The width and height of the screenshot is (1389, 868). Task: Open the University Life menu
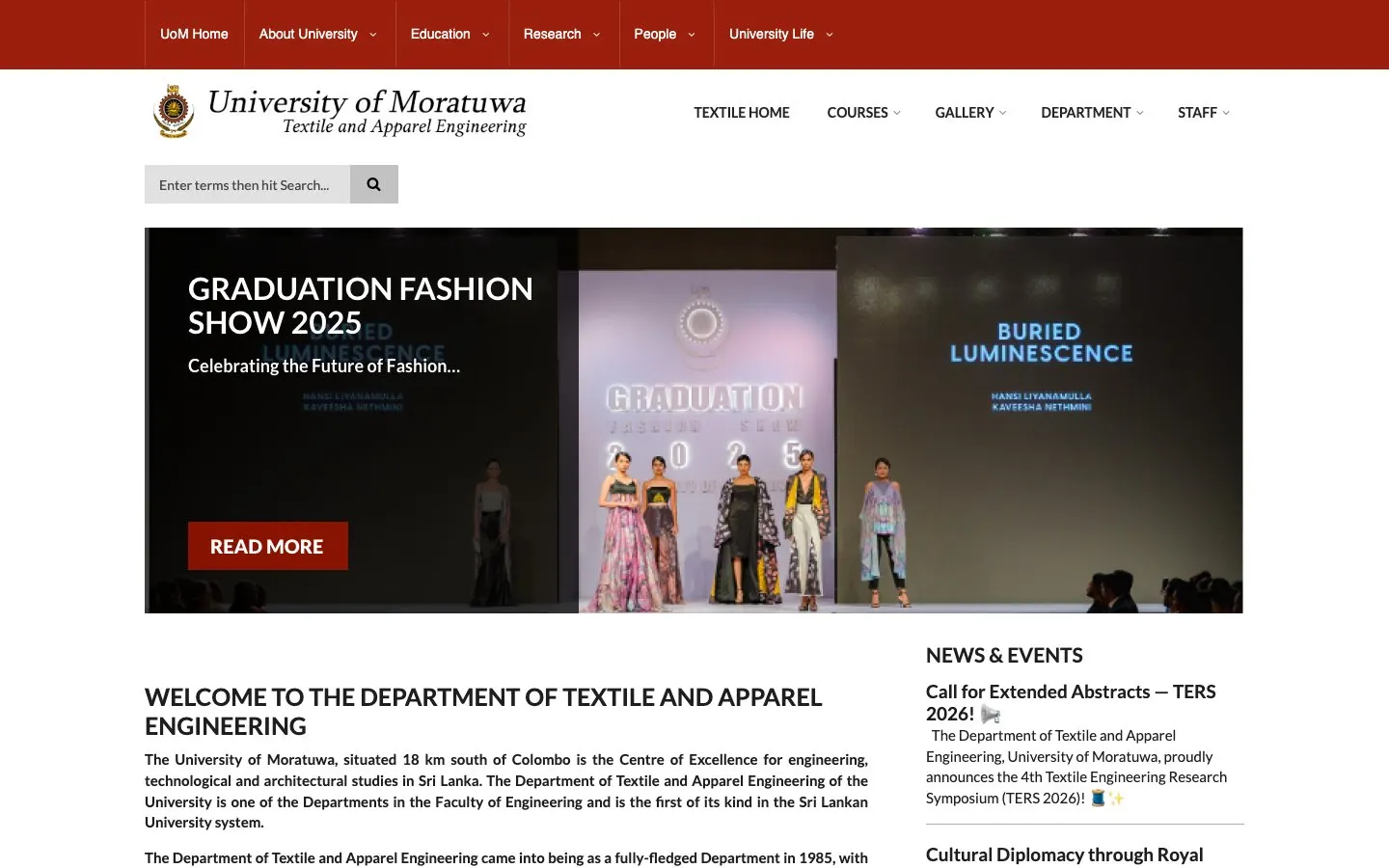click(772, 34)
